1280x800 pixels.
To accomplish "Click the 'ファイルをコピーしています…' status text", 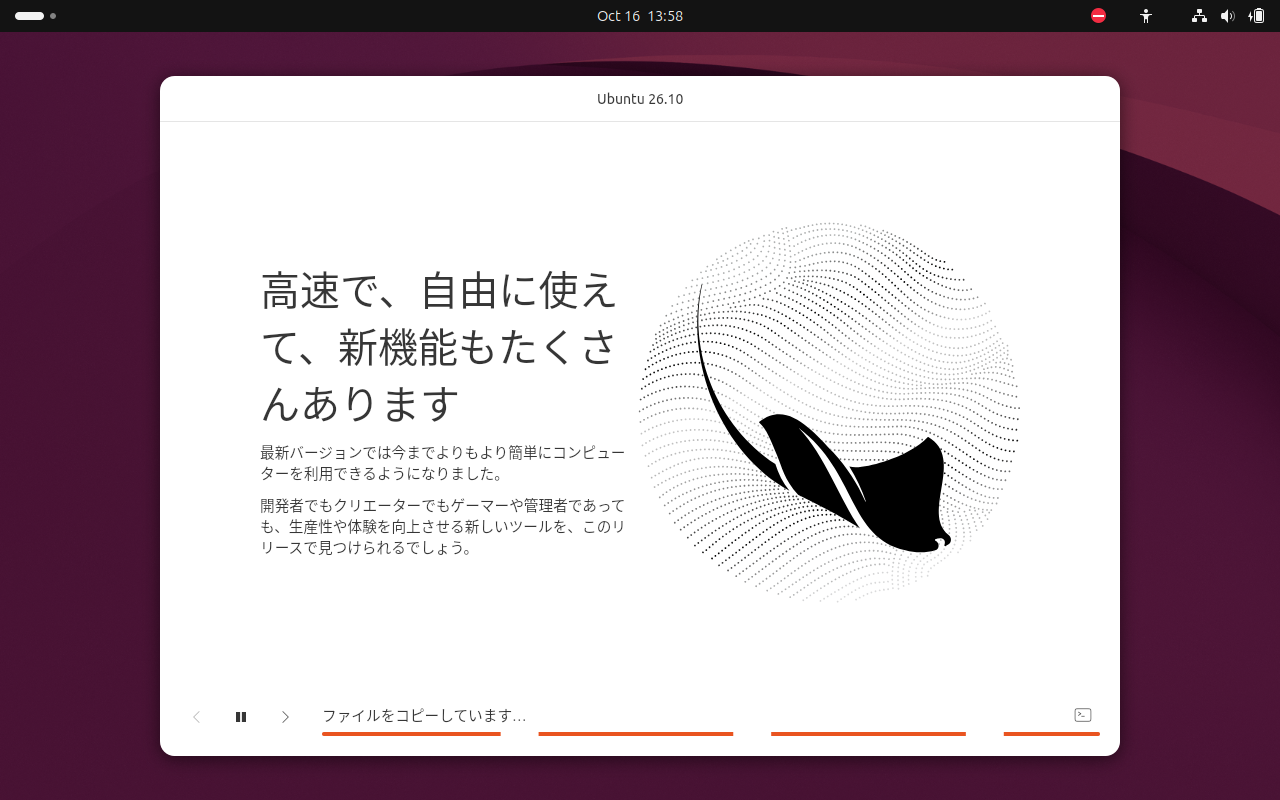I will [424, 715].
